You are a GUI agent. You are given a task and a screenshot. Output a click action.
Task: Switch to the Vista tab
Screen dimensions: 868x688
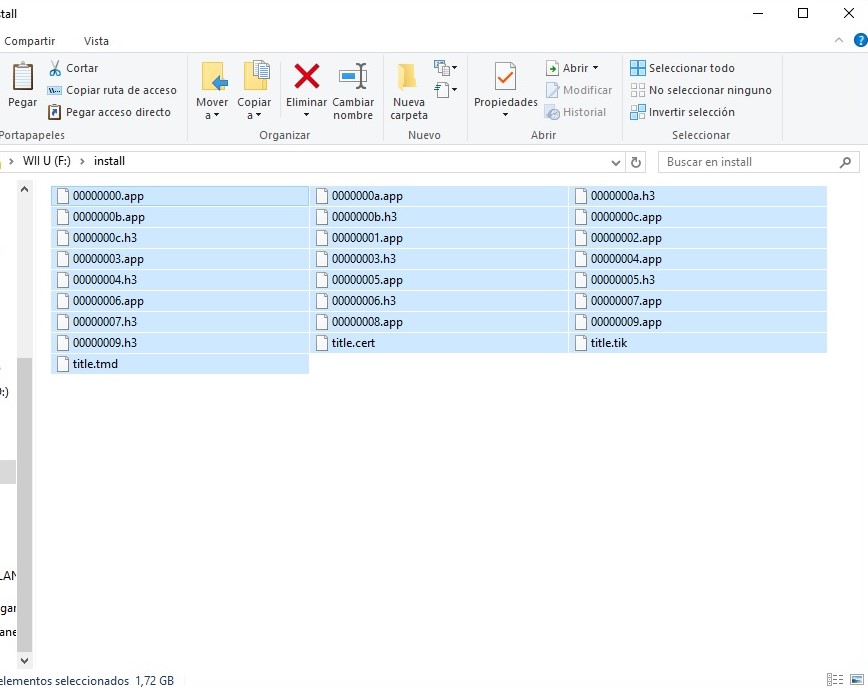[x=96, y=41]
